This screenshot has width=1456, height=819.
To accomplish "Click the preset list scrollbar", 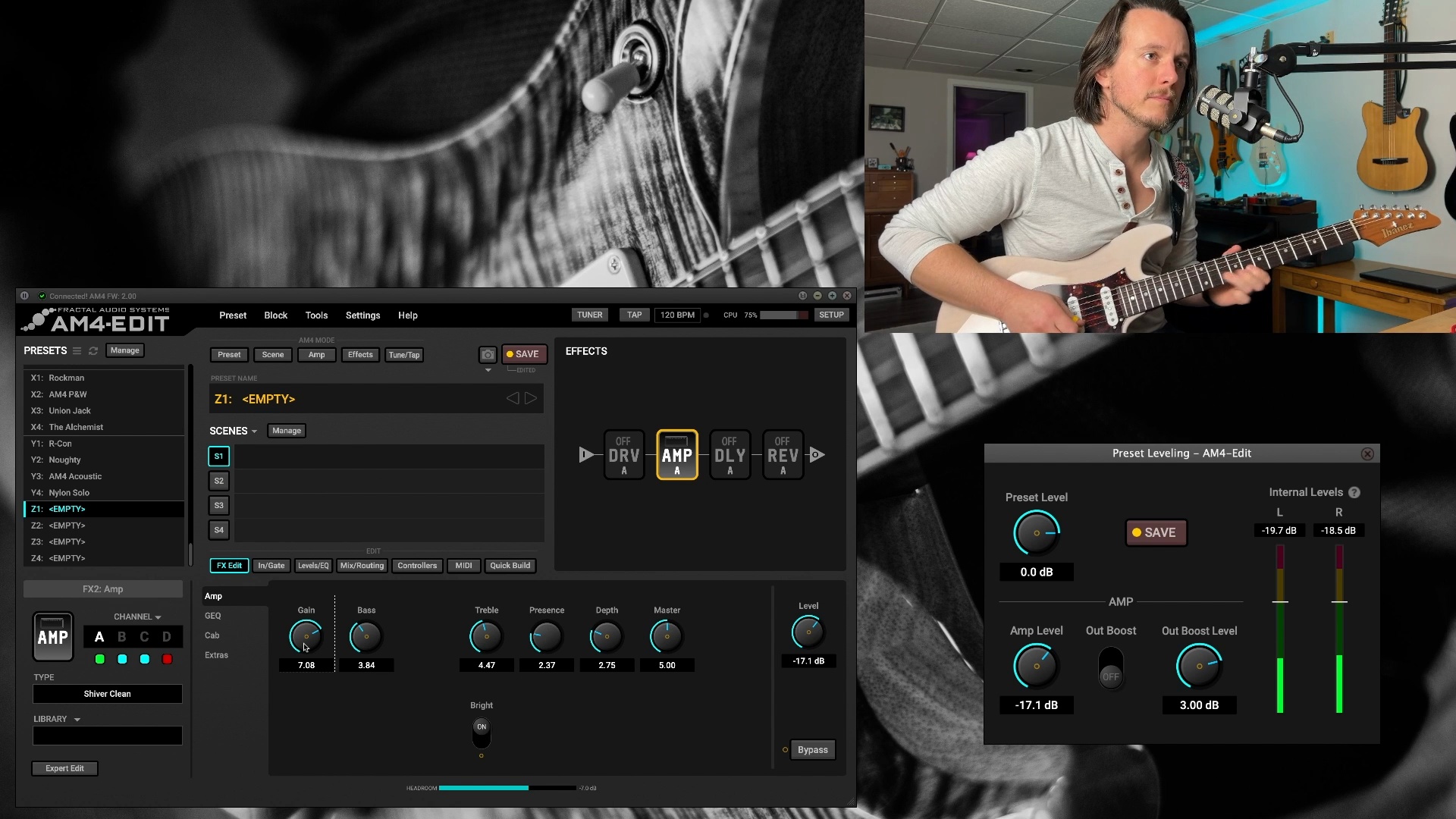I will point(190,554).
